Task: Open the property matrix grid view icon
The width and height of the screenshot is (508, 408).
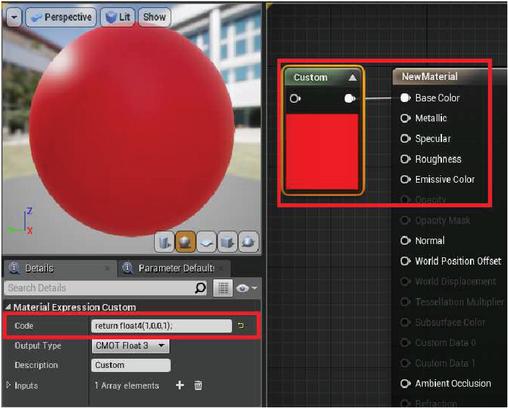Action: pos(223,288)
